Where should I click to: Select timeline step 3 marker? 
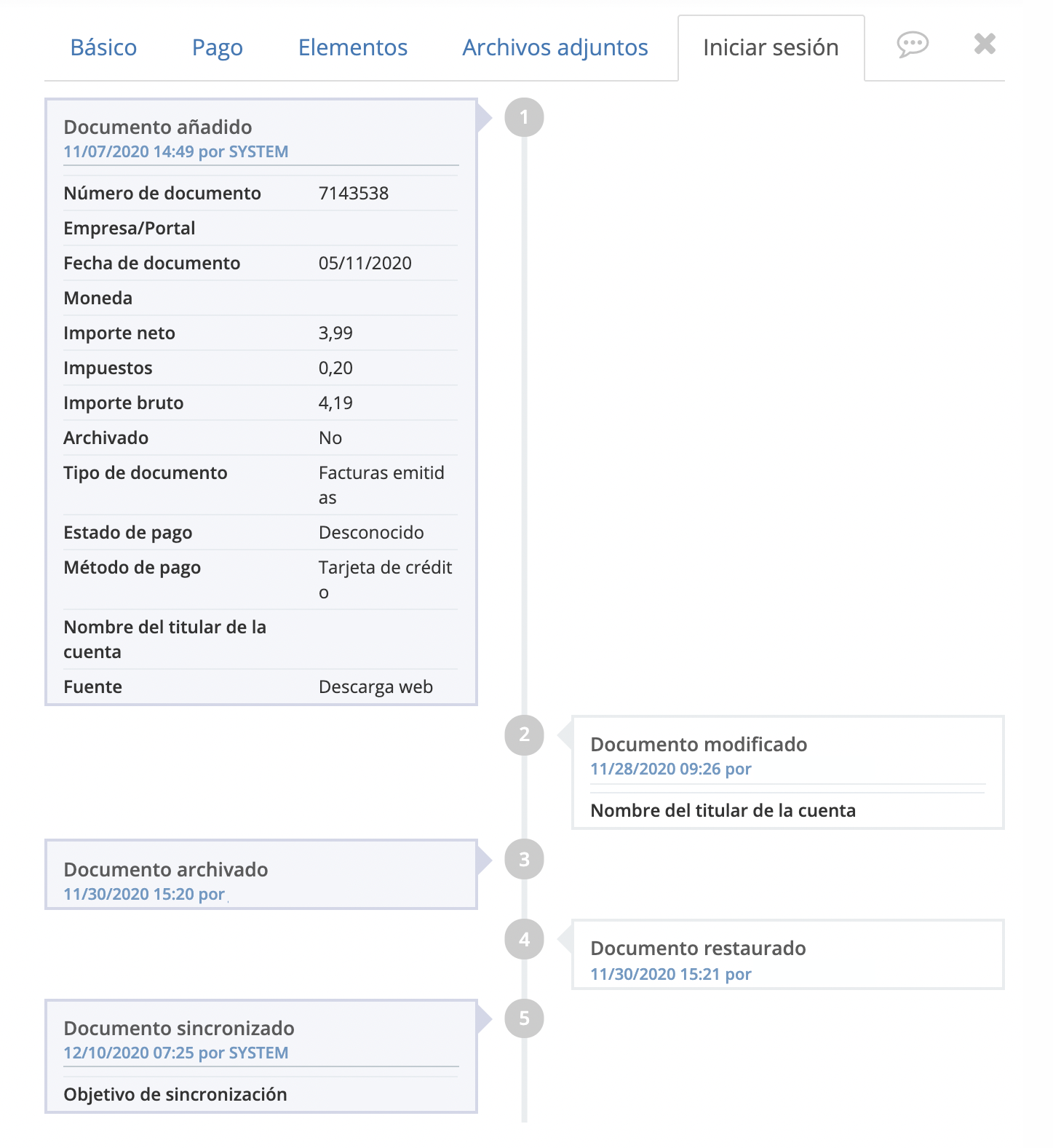tap(524, 860)
